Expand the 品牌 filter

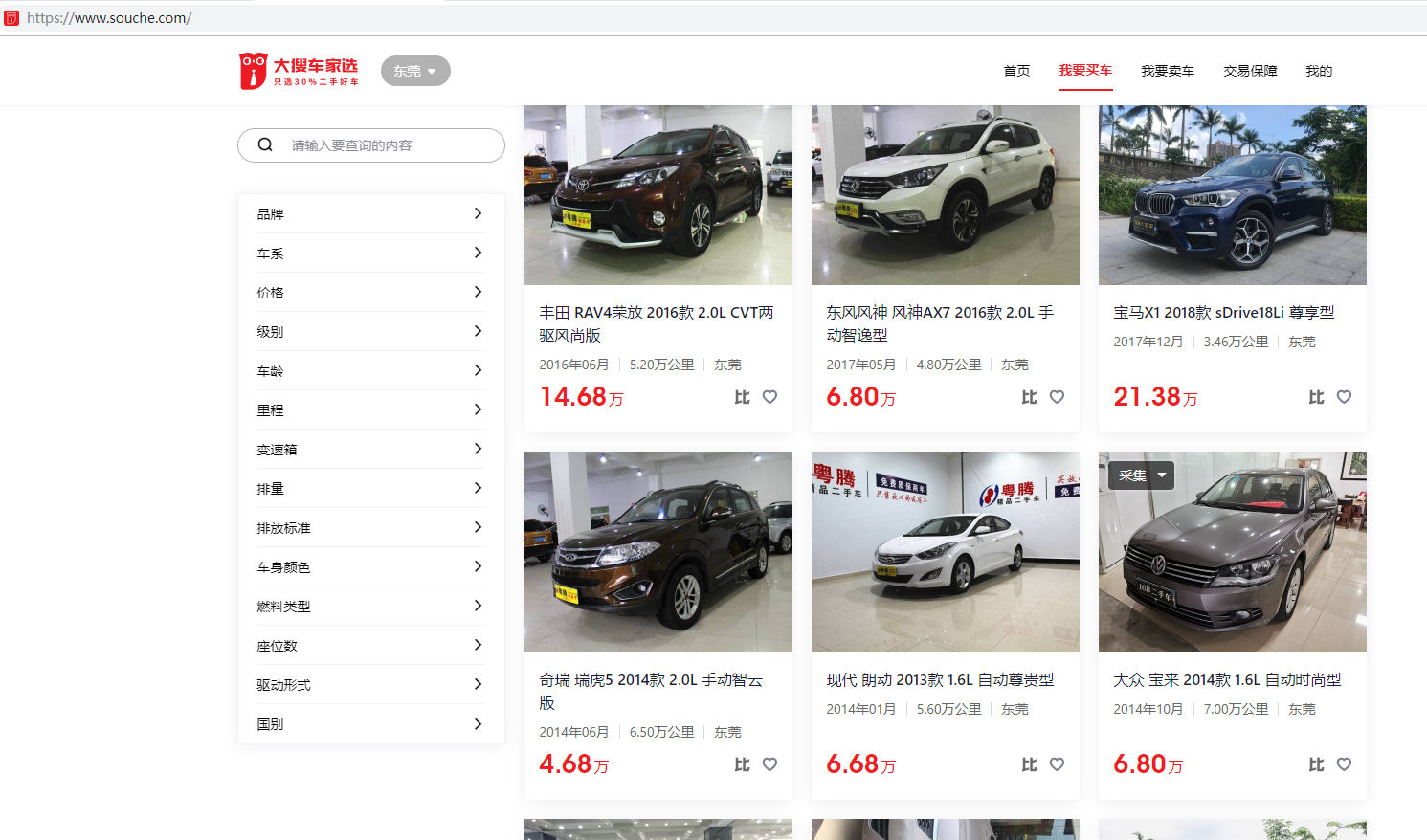tap(371, 213)
